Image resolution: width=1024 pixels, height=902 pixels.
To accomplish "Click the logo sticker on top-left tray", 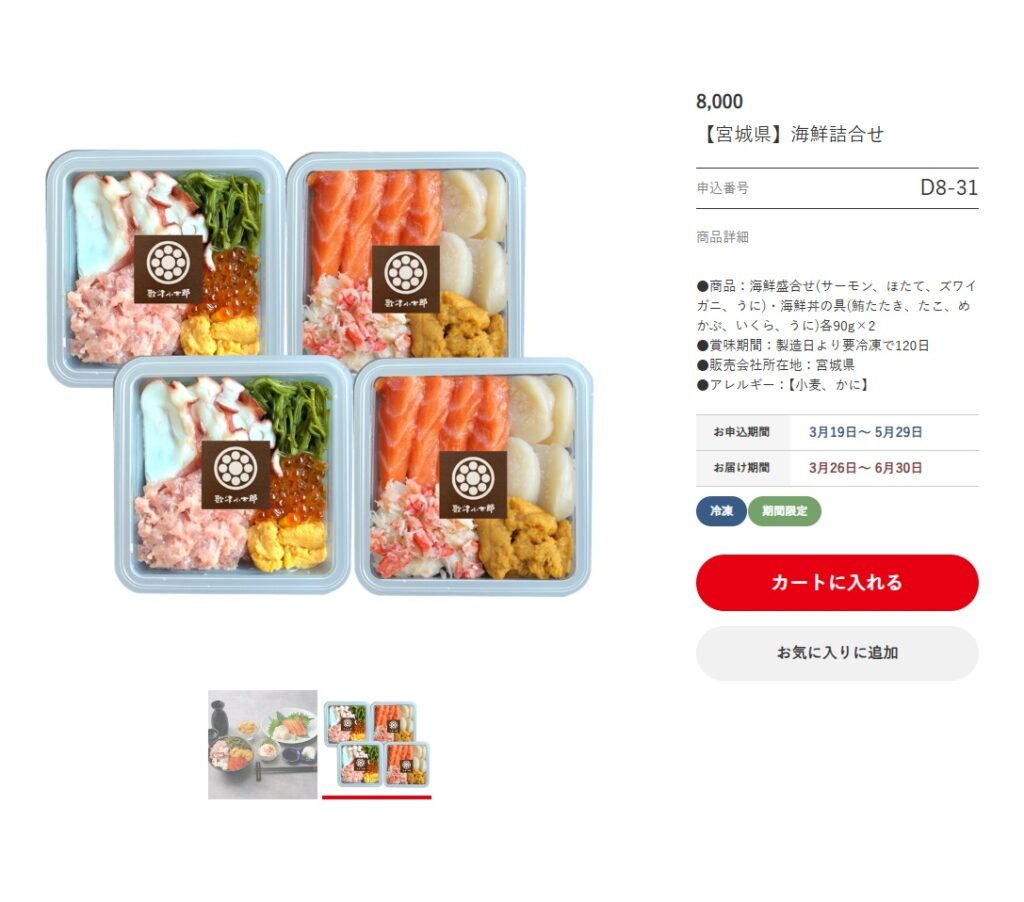I will [x=168, y=269].
